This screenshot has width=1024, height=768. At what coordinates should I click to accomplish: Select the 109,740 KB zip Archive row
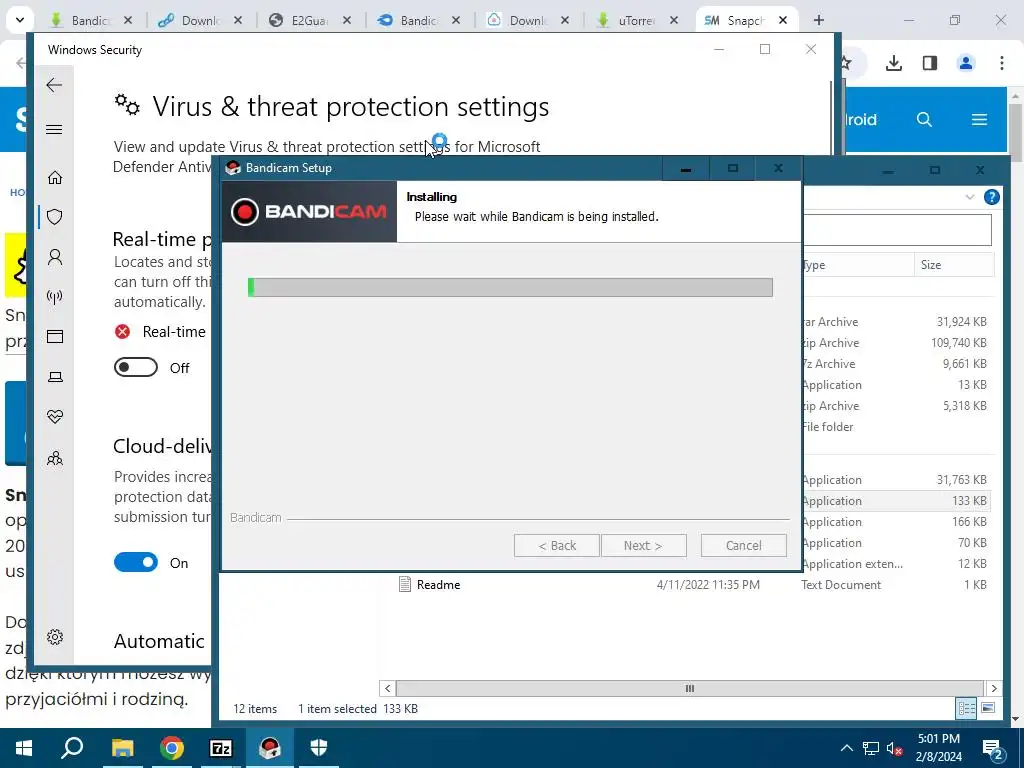pos(895,343)
